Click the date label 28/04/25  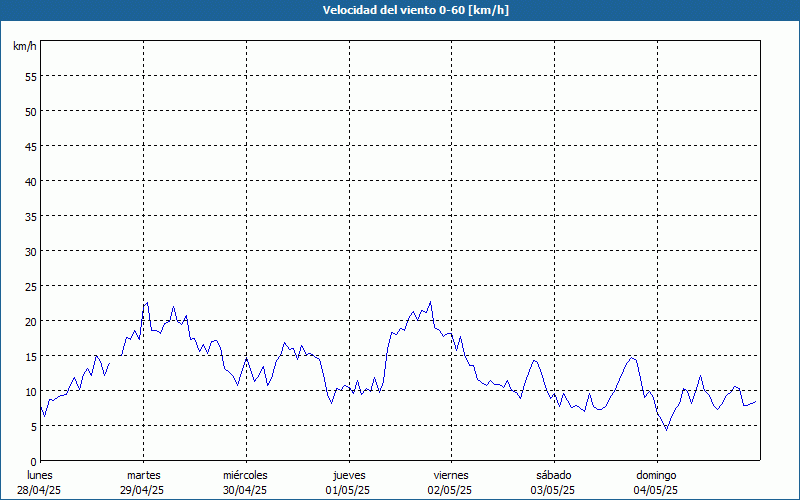coord(39,490)
